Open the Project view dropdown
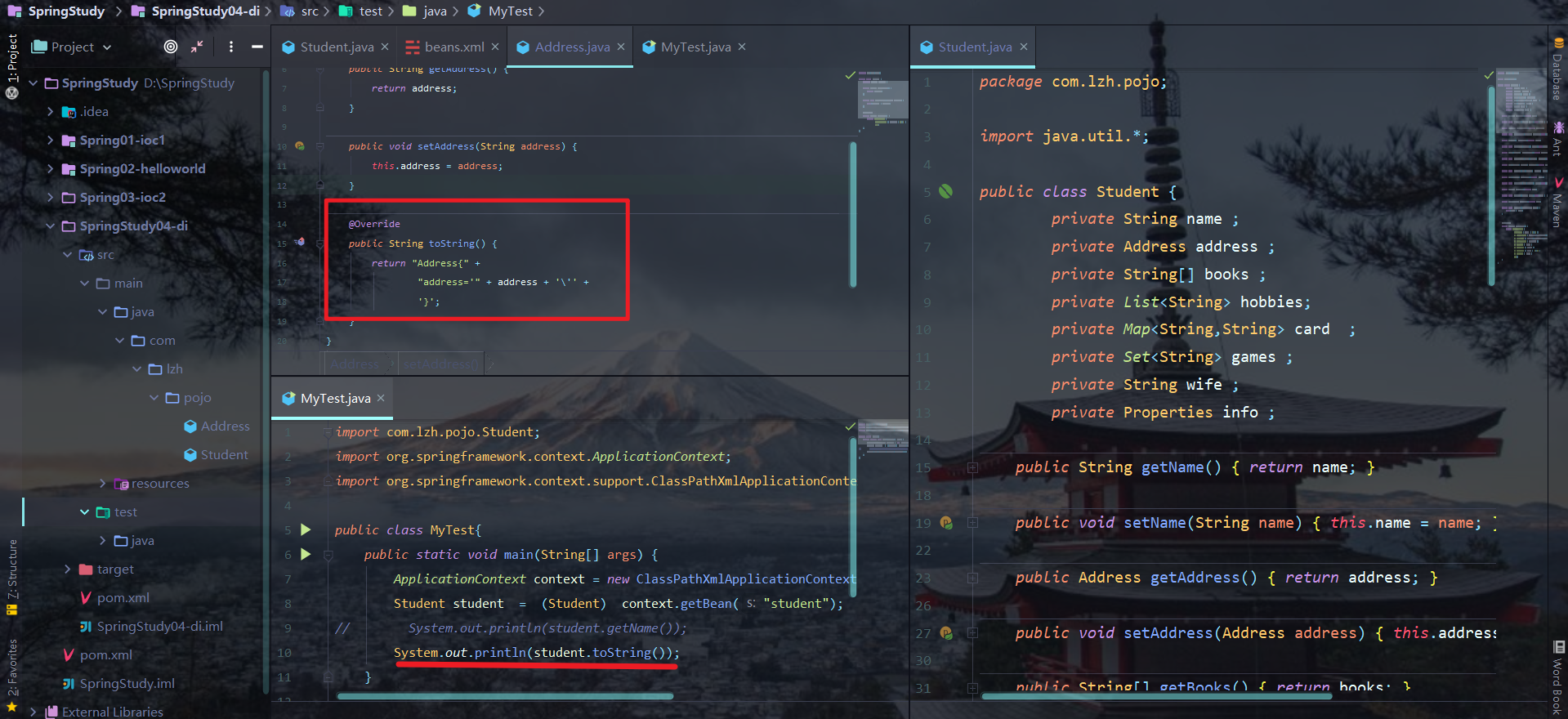This screenshot has width=1568, height=719. [x=72, y=47]
